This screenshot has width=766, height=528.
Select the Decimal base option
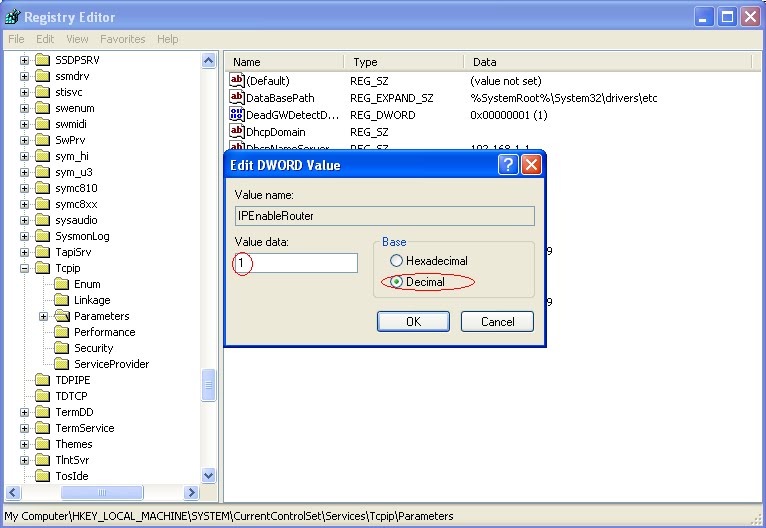click(x=418, y=282)
